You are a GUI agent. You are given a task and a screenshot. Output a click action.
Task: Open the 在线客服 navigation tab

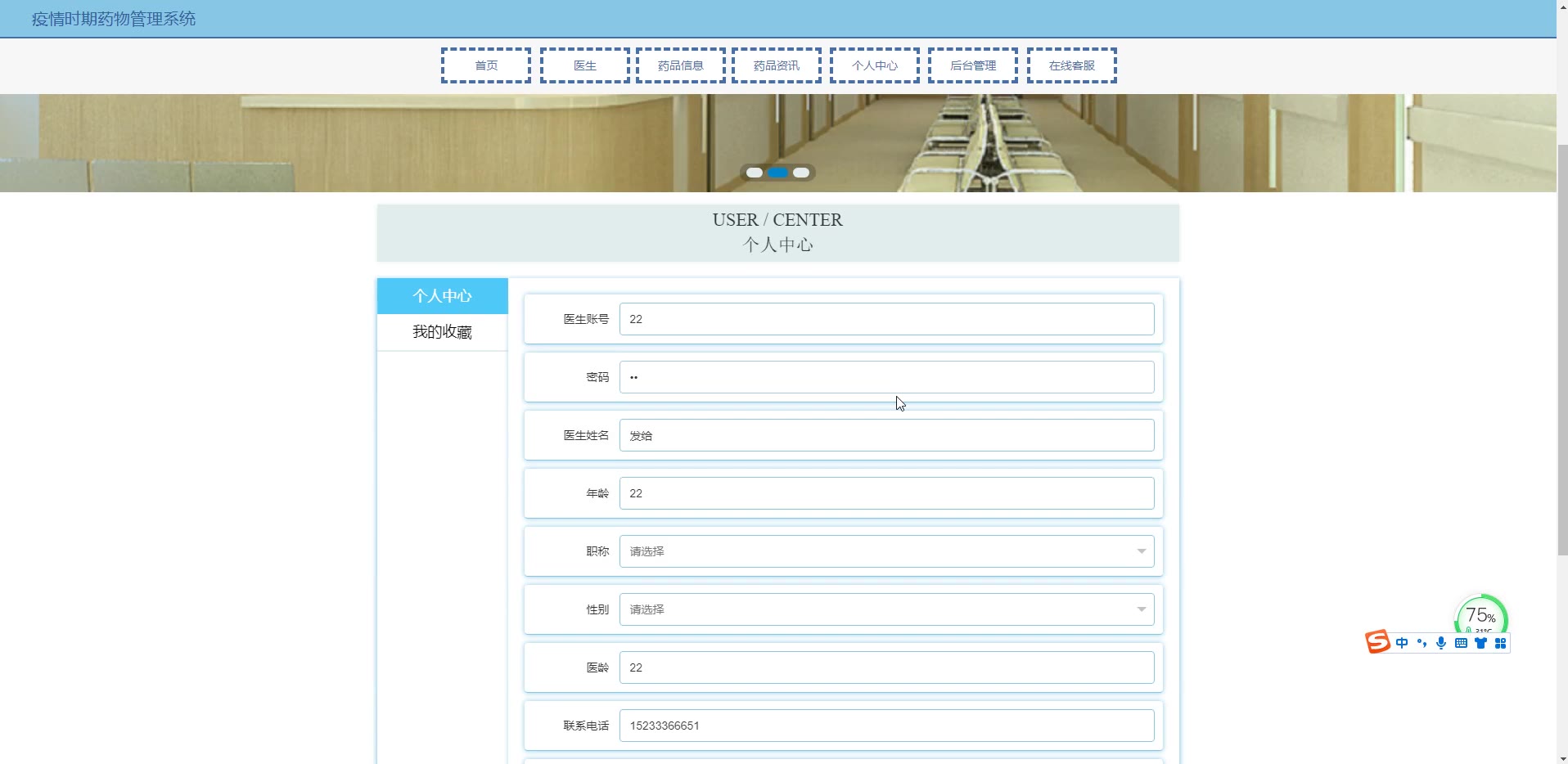(1072, 65)
